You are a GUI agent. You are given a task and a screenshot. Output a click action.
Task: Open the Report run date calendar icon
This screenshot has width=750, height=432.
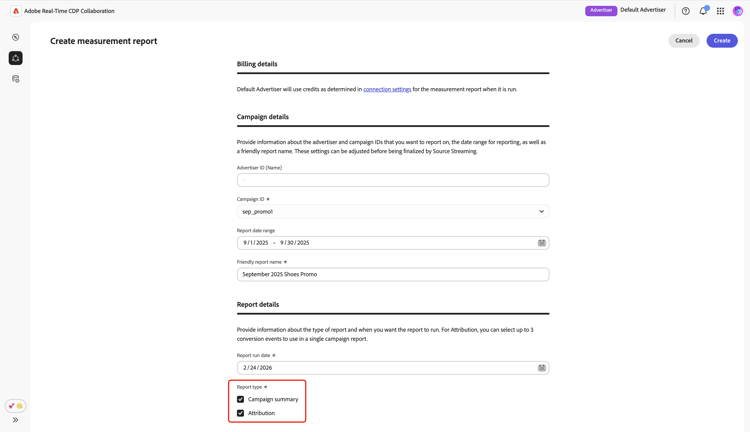(541, 367)
